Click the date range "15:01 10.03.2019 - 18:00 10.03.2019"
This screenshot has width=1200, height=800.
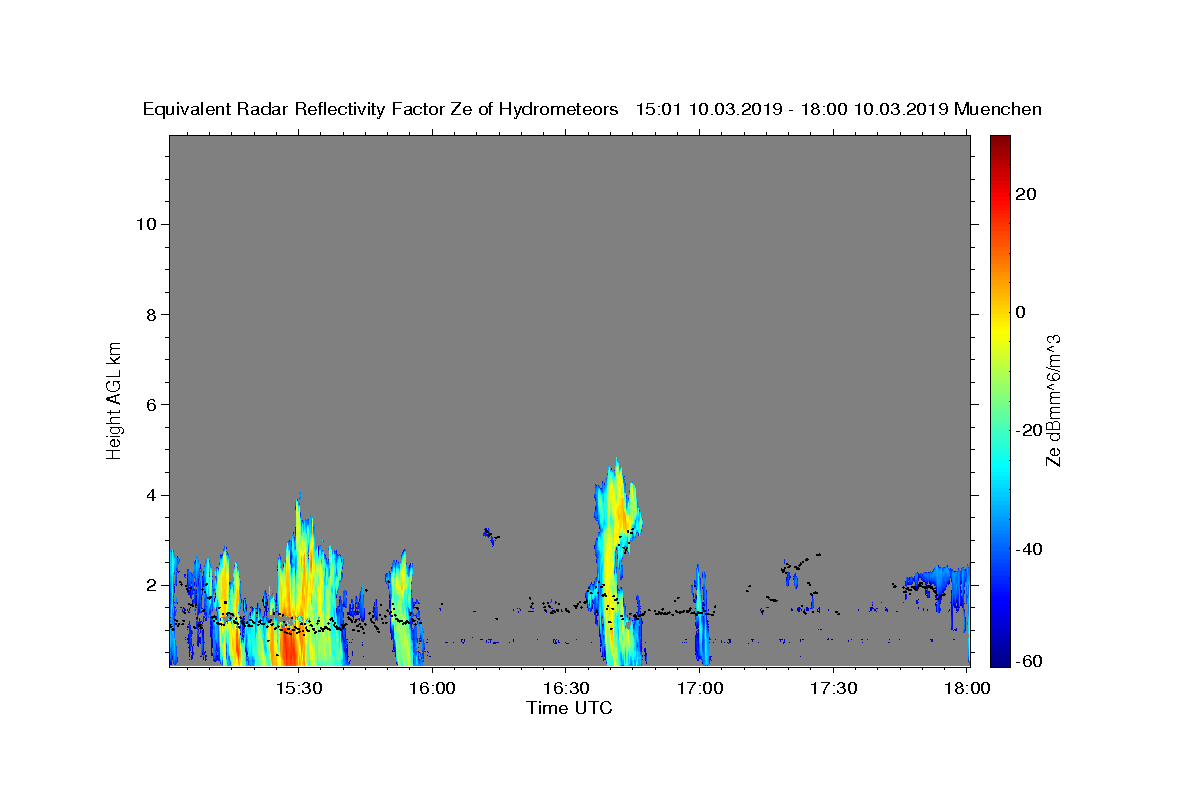pyautogui.click(x=793, y=109)
